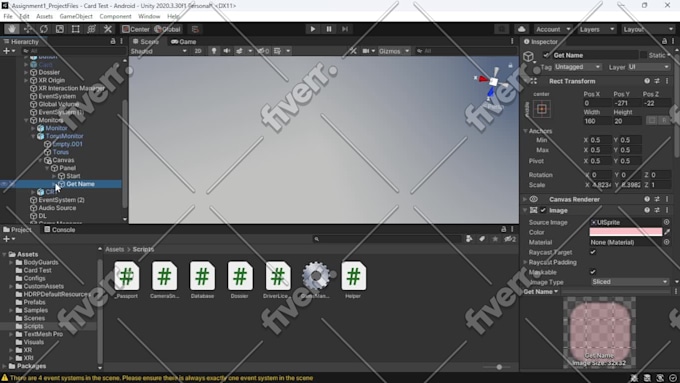Open Tag Untagged dropdown

(x=577, y=67)
